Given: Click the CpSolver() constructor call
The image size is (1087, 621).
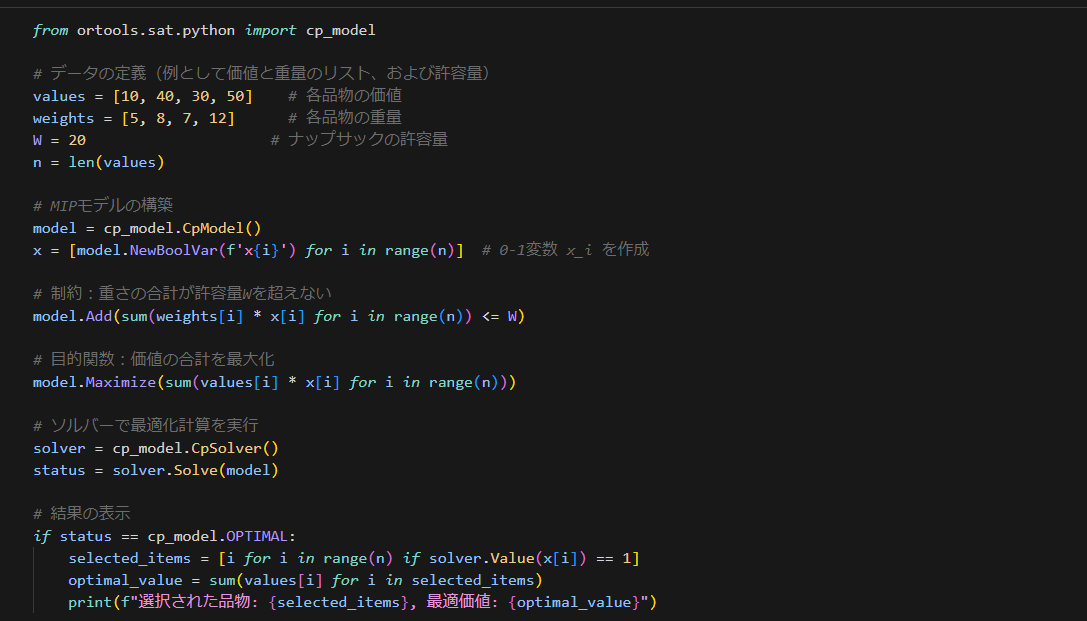Looking at the screenshot, I should 235,448.
